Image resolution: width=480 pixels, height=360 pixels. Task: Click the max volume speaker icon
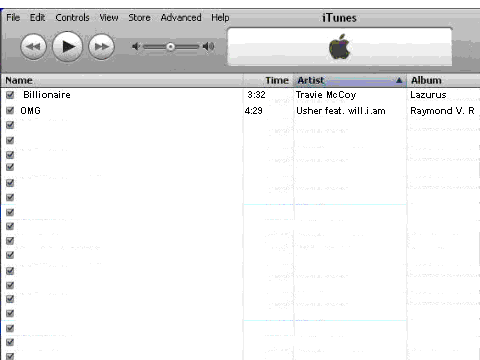pos(209,46)
